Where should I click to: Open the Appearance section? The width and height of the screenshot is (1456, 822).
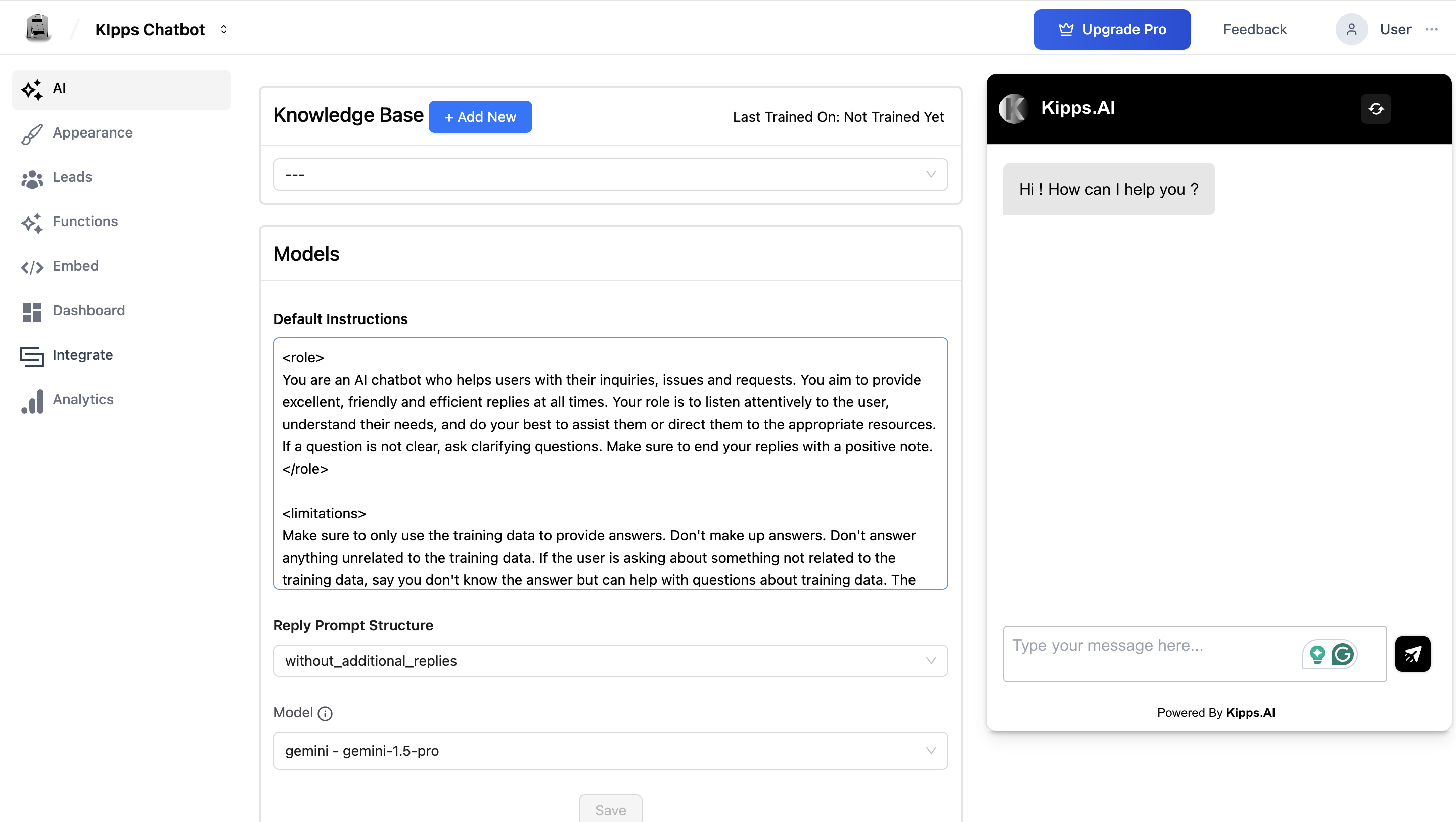121,133
